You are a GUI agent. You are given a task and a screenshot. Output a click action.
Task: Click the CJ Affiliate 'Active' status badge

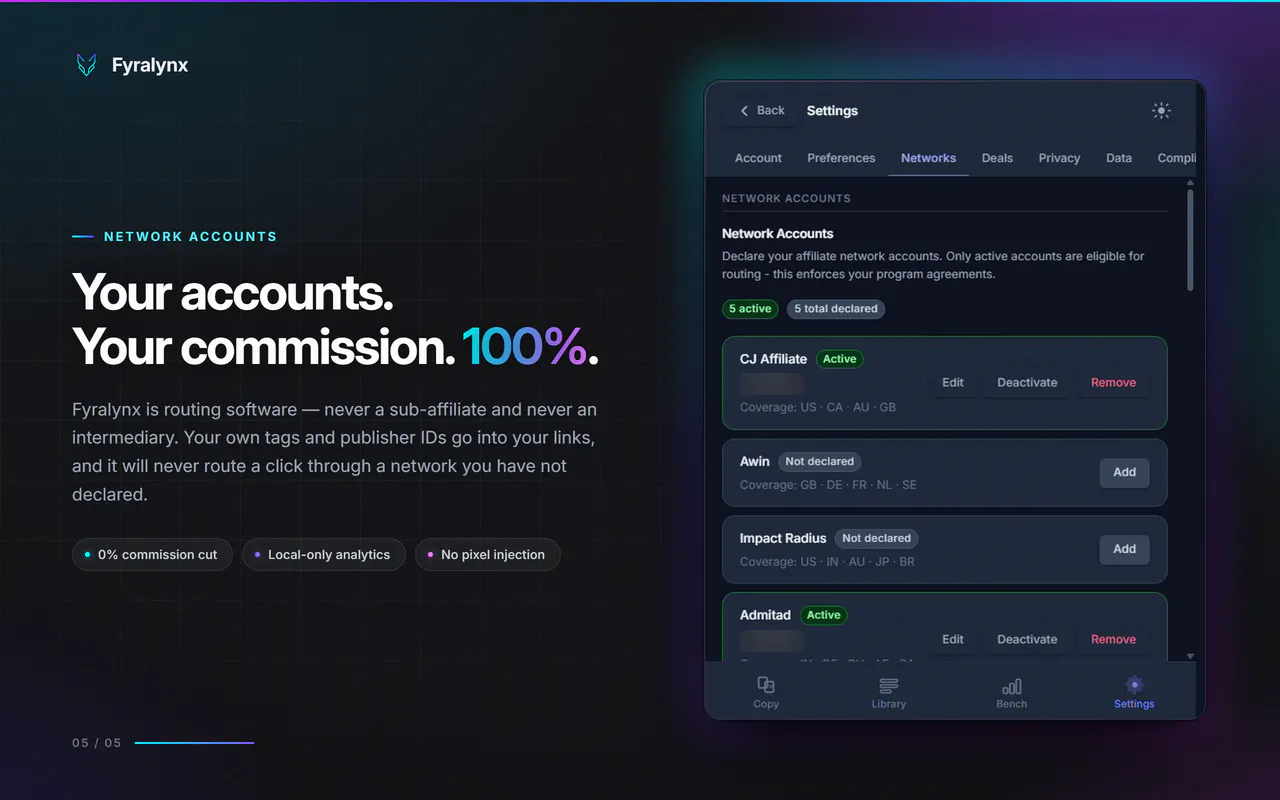tap(840, 359)
